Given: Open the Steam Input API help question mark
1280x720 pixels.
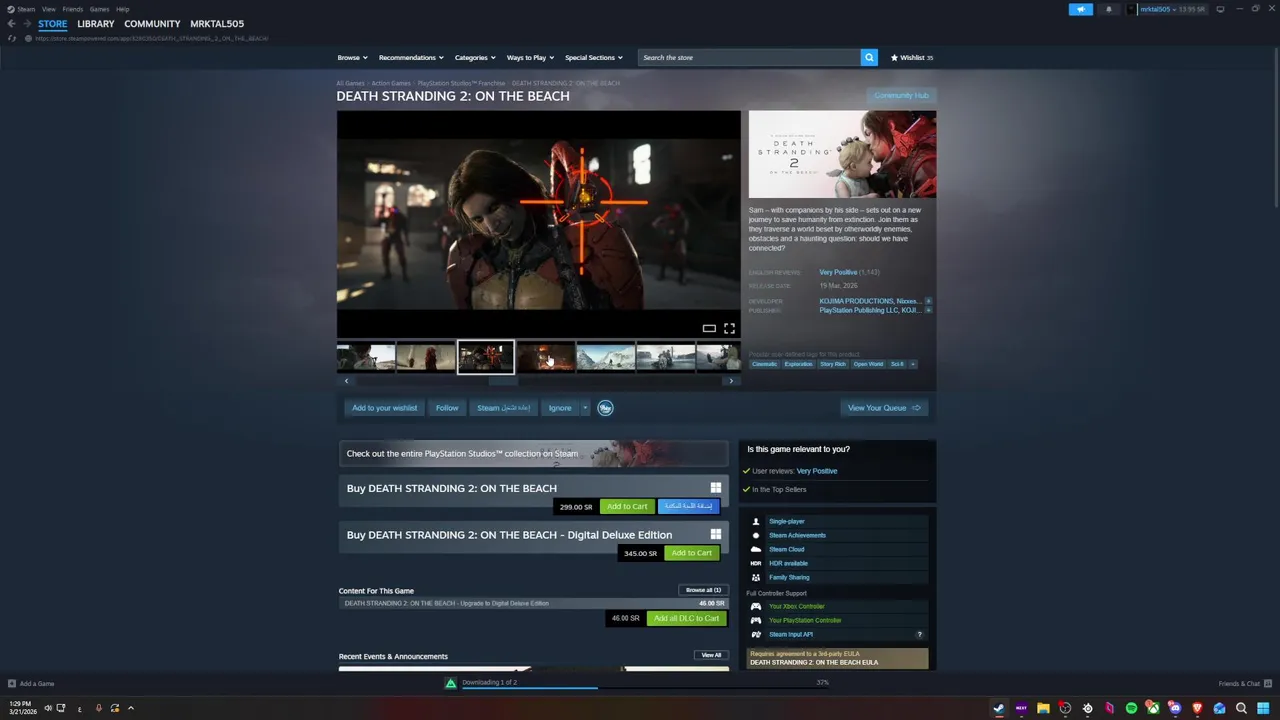Looking at the screenshot, I should [x=919, y=634].
